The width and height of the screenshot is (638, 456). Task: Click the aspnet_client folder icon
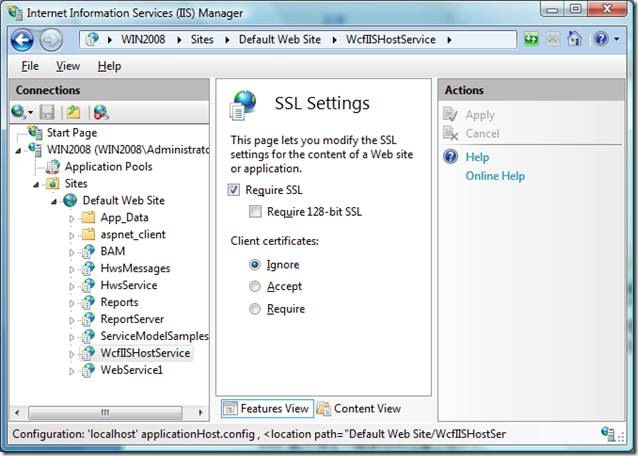(88, 234)
